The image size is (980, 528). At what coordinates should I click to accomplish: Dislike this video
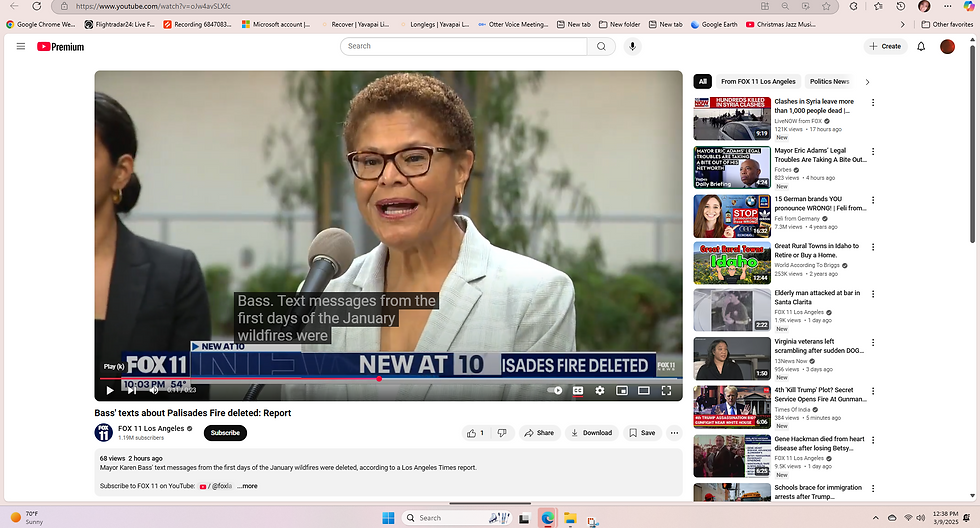click(x=502, y=433)
